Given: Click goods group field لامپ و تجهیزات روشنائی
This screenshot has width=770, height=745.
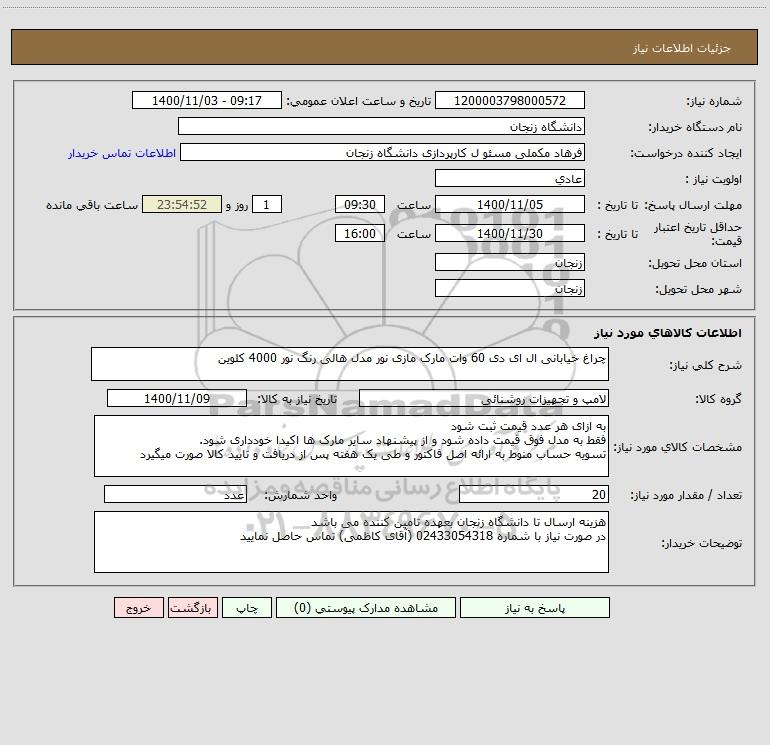Looking at the screenshot, I should click(x=484, y=398).
